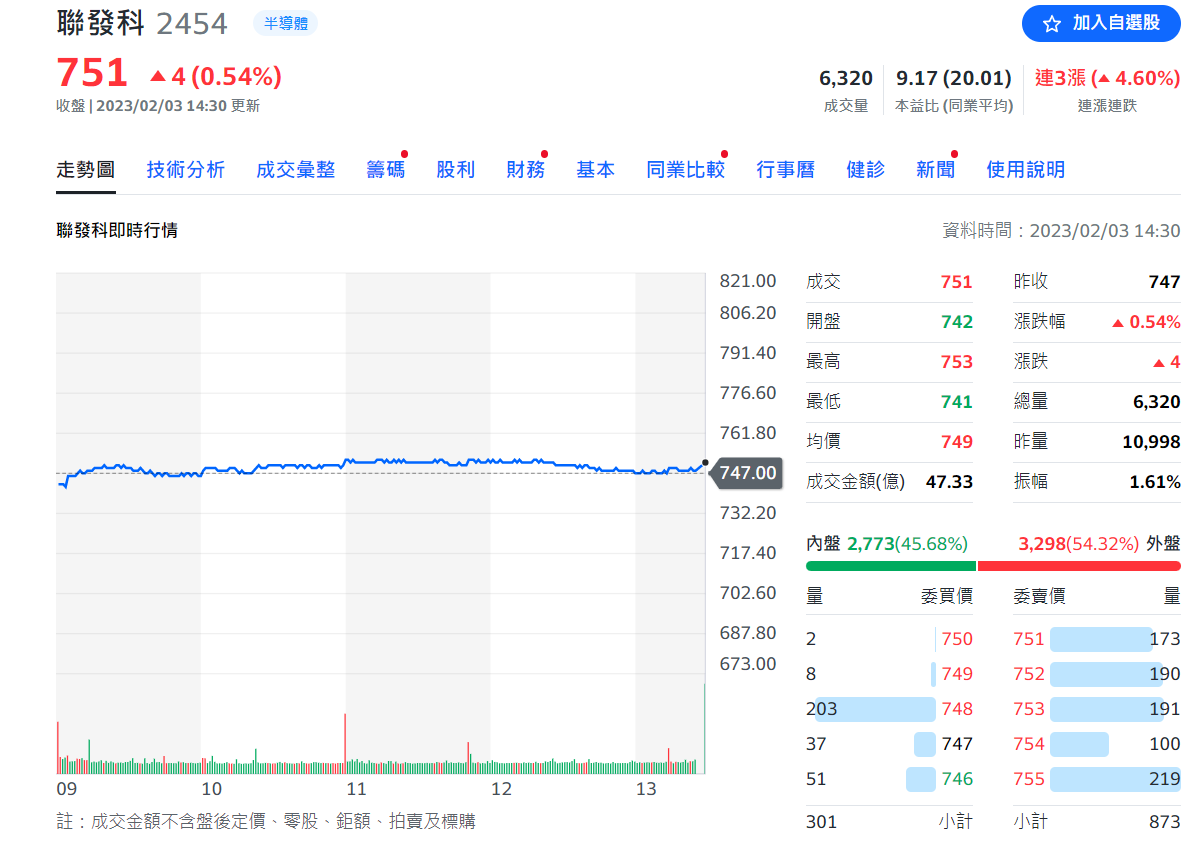Click bid price 748 volume bar
Screen dimensions: 1203x860
pos(875,709)
